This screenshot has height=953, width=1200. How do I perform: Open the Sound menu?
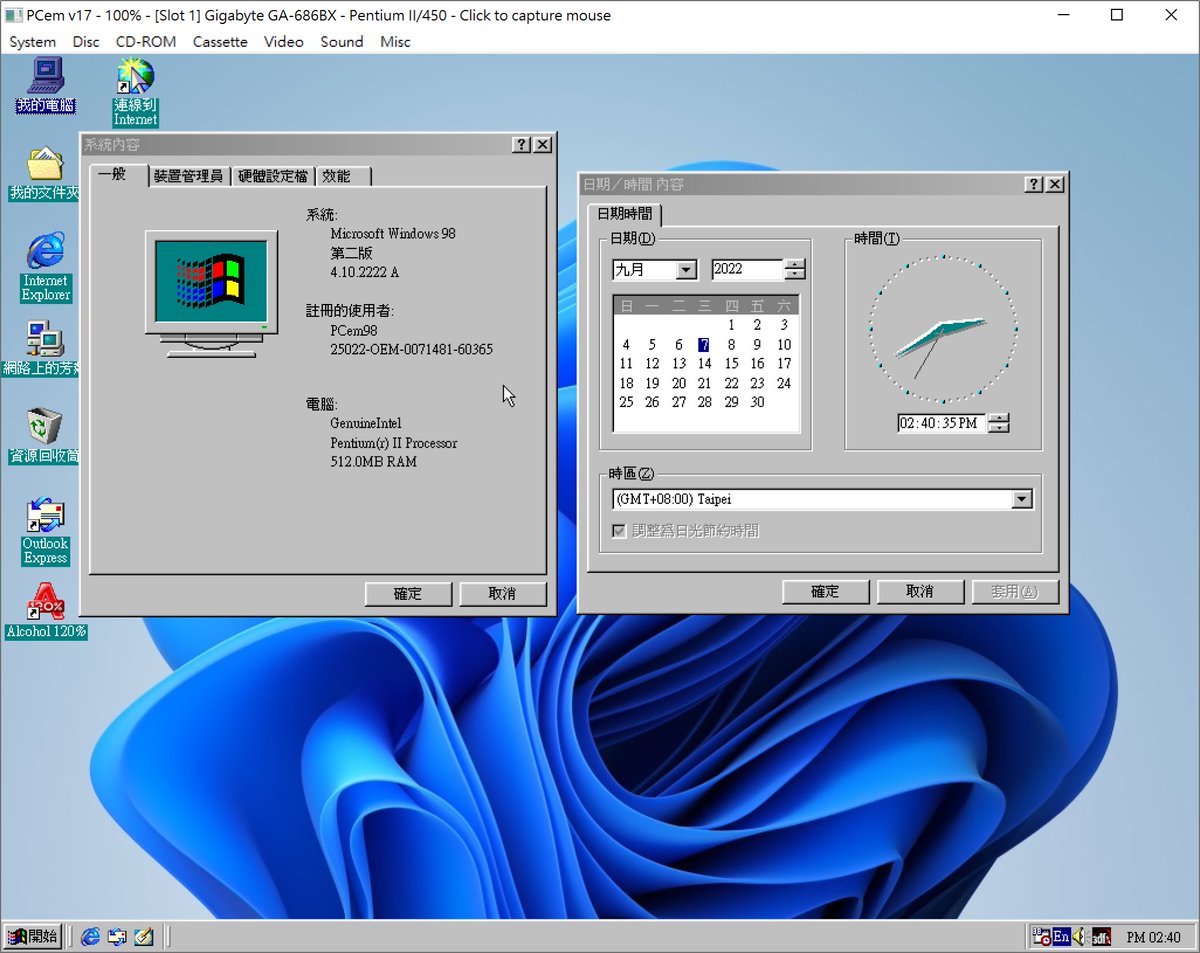pyautogui.click(x=342, y=42)
